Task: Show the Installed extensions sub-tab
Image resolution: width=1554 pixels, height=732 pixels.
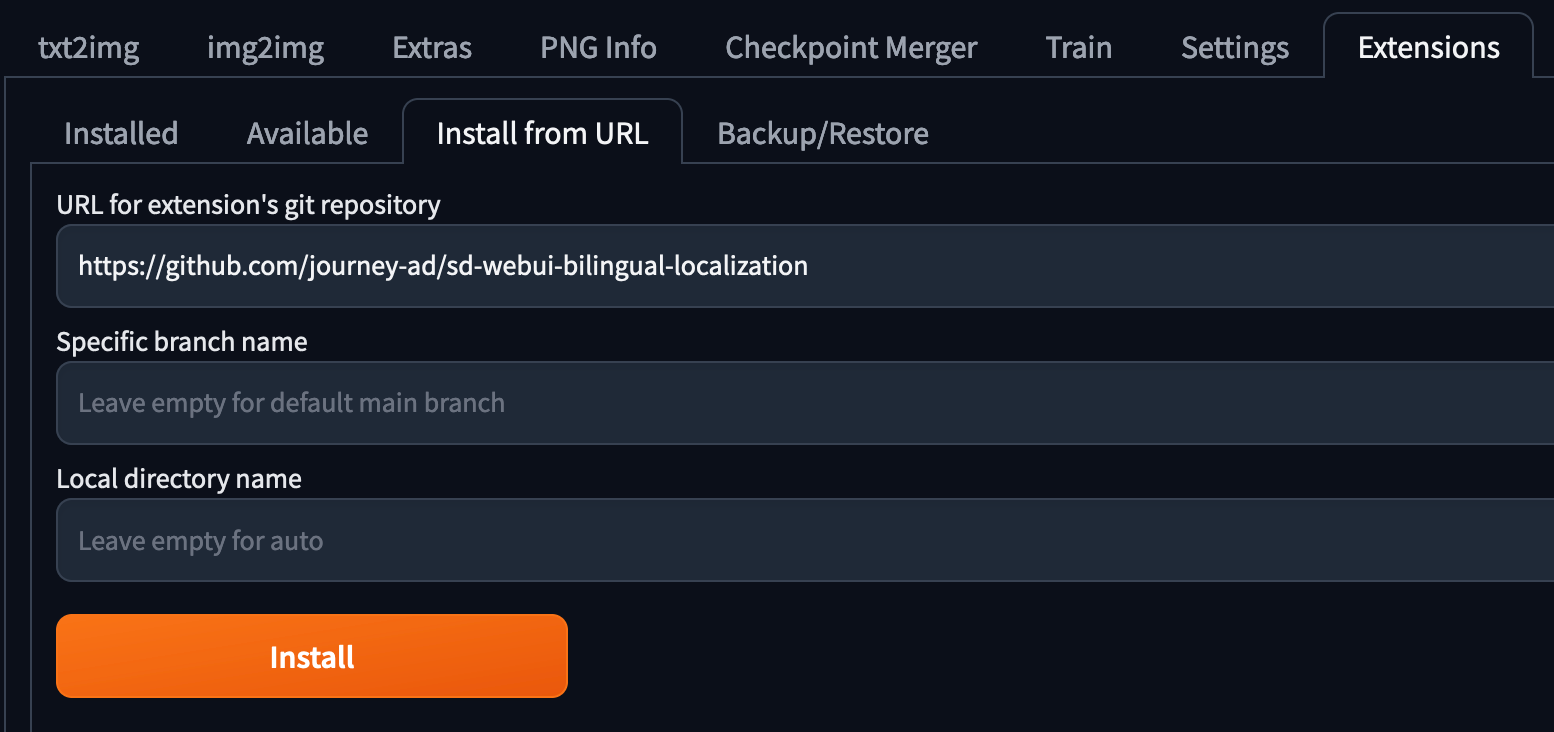Action: [121, 133]
